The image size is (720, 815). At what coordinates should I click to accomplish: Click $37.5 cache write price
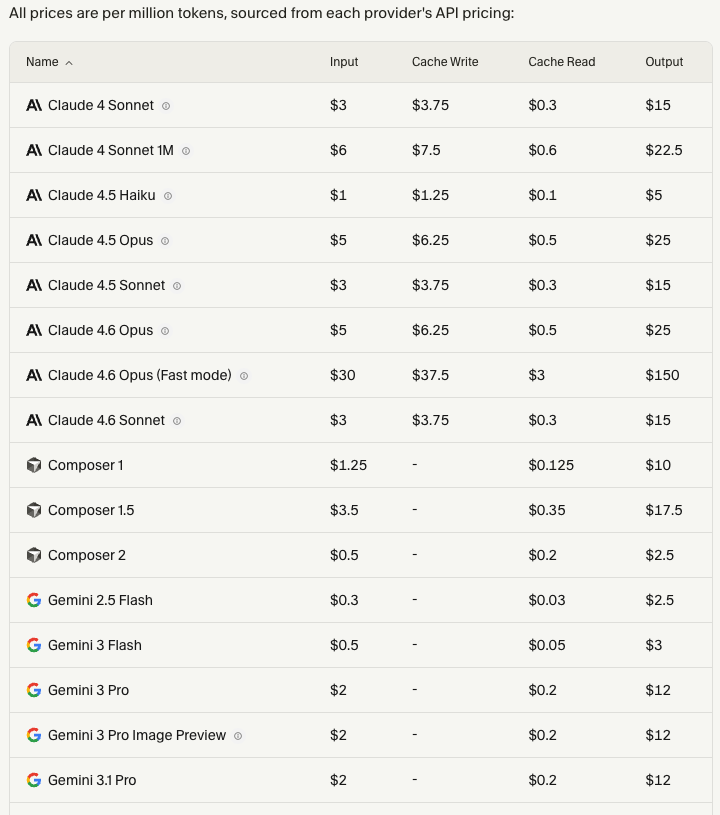430,375
